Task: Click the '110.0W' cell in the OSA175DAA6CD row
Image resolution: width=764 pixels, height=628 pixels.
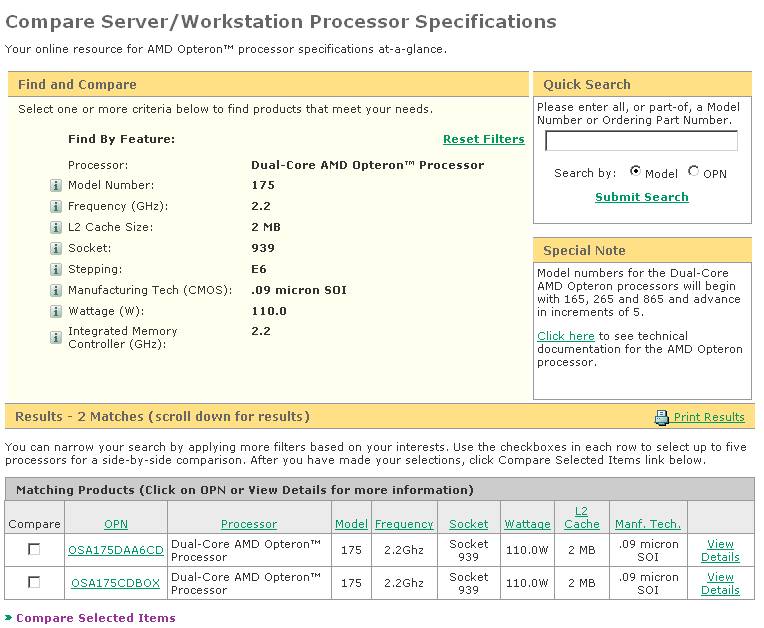Action: click(x=527, y=550)
